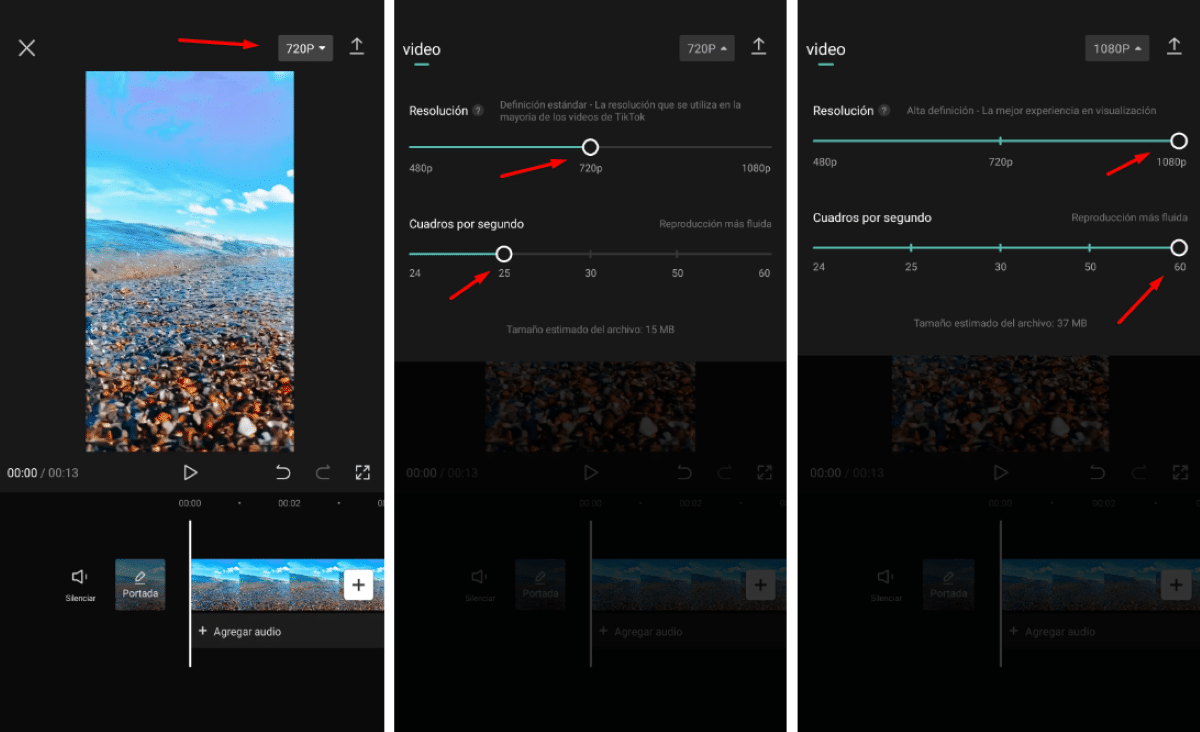Set resolution to 720p in the 1080P panel
This screenshot has height=732, width=1200.
[x=1000, y=162]
